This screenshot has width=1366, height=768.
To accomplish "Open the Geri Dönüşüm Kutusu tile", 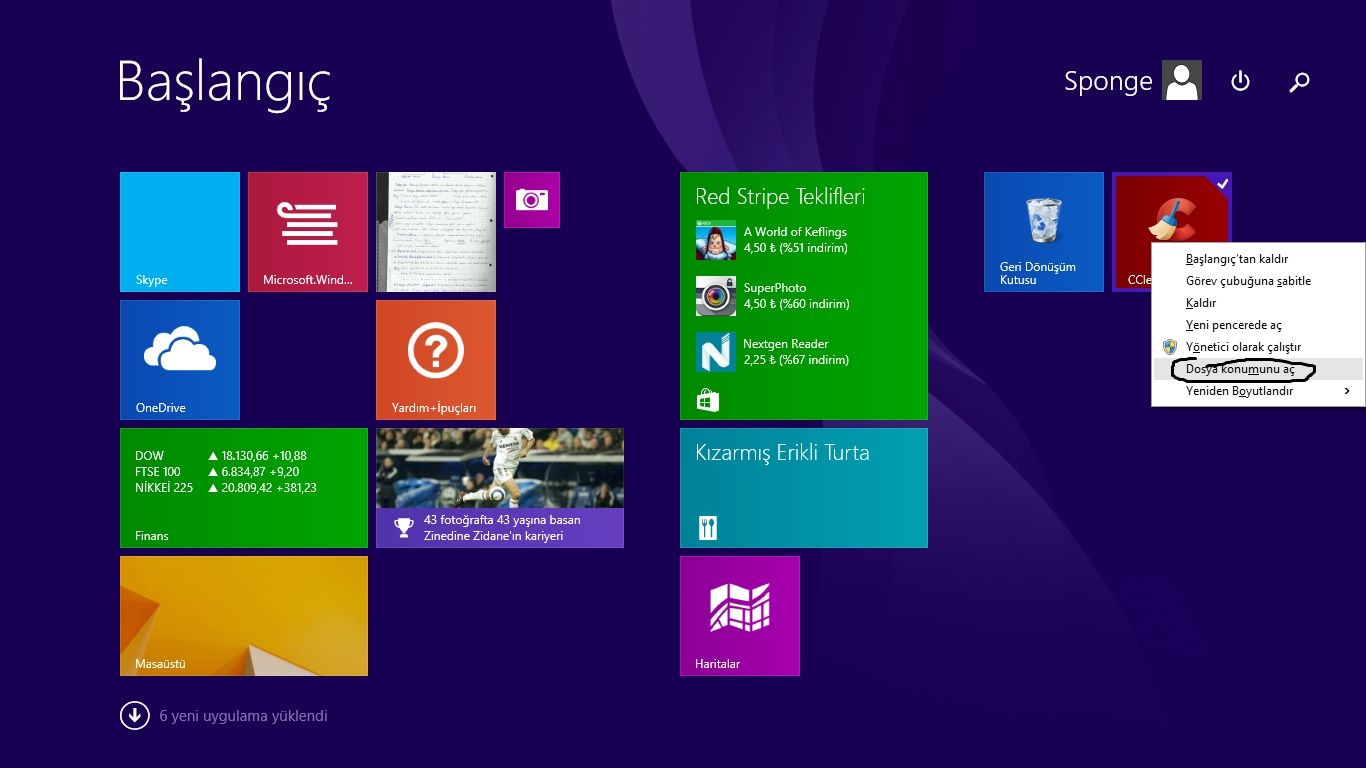I will tap(1044, 232).
